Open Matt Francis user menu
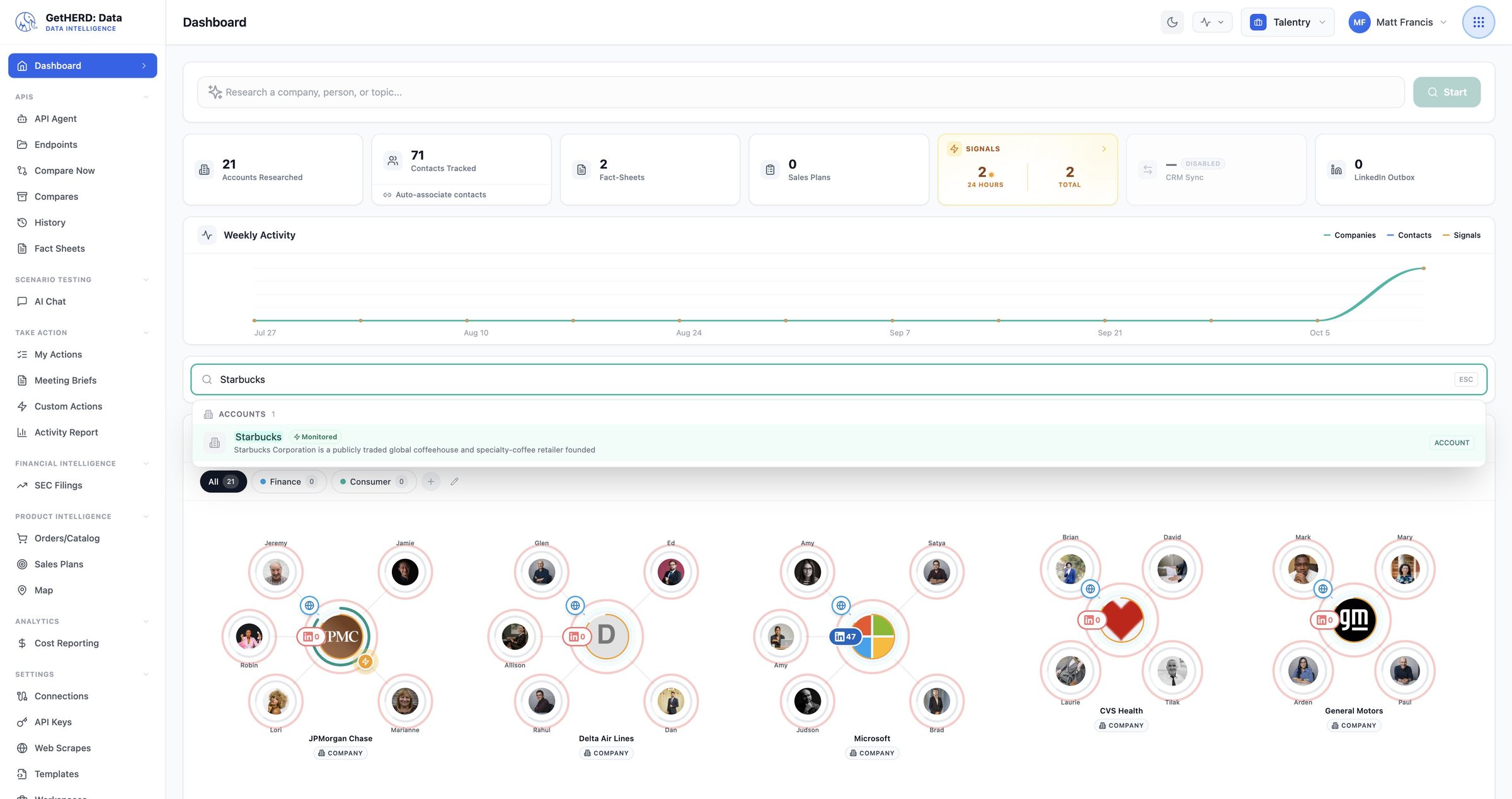 tap(1397, 22)
